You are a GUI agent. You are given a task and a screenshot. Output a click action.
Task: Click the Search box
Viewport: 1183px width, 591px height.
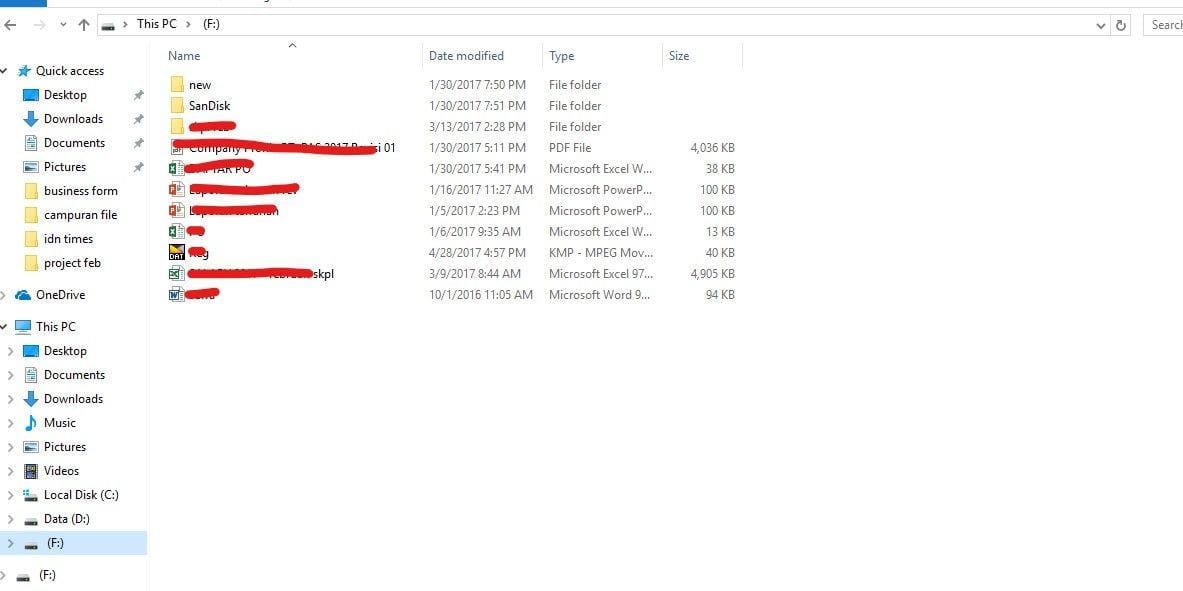tap(1164, 25)
